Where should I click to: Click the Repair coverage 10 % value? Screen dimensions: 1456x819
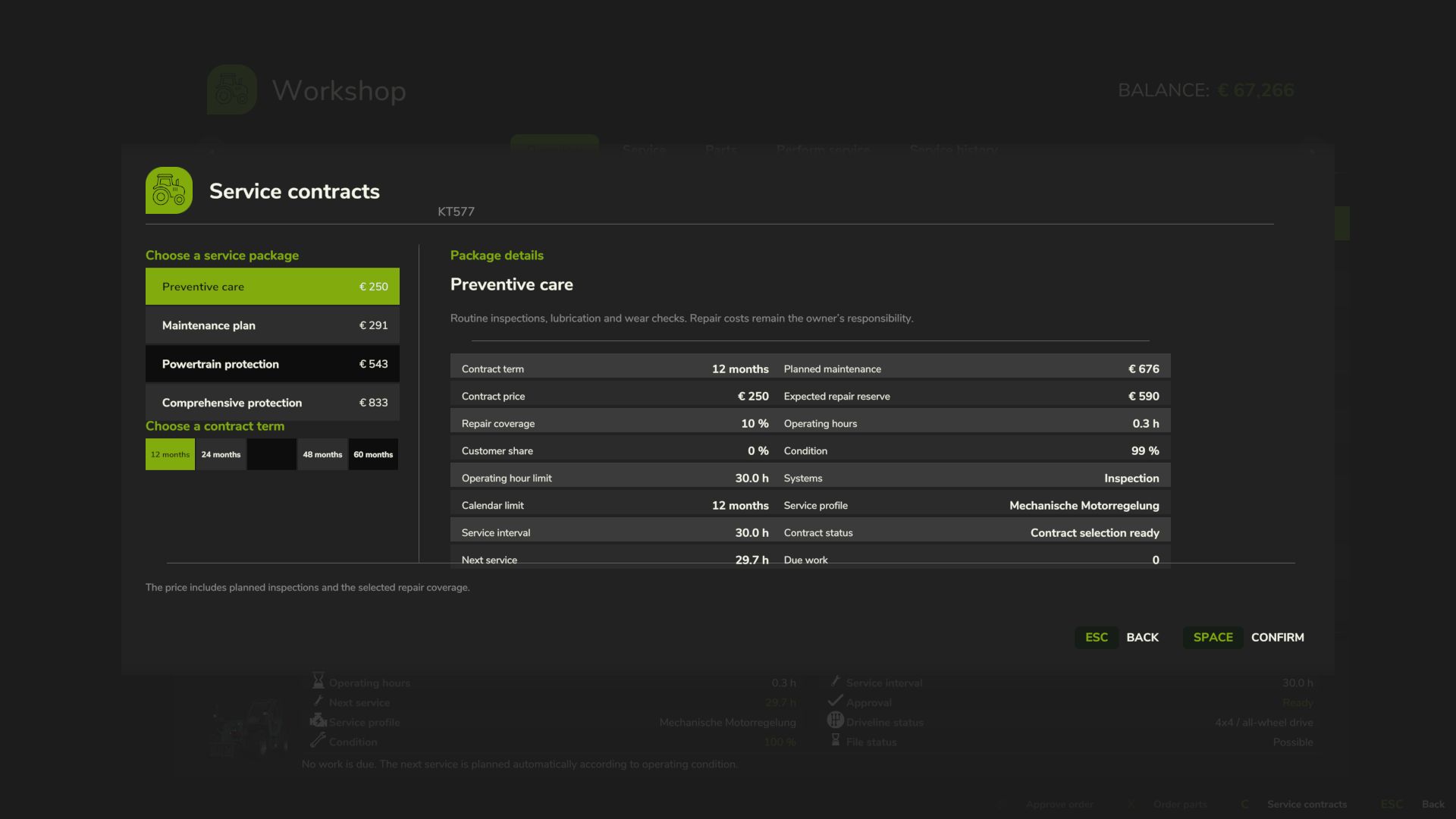[755, 423]
